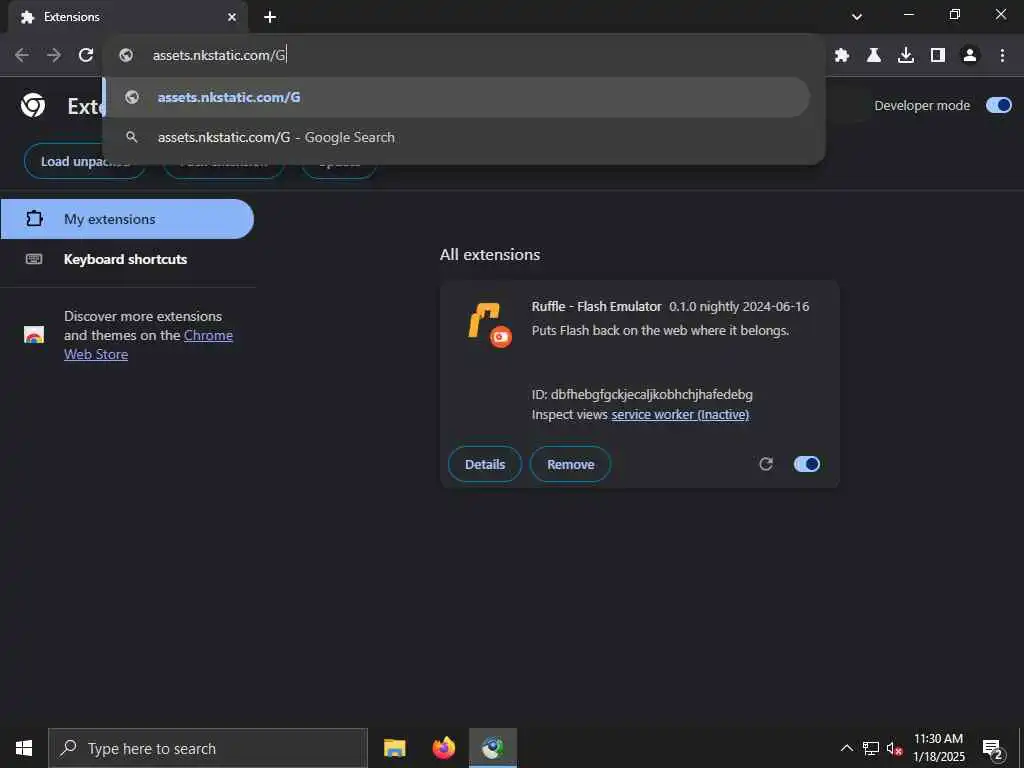This screenshot has width=1024, height=768.
Task: Open File Explorer from taskbar
Action: click(x=394, y=748)
